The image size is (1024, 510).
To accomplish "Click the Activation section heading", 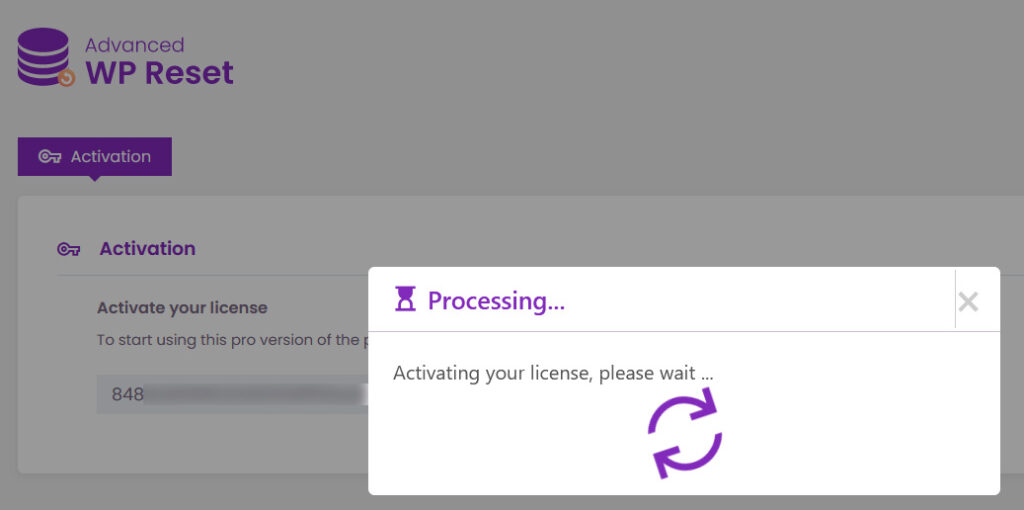I will coord(148,249).
